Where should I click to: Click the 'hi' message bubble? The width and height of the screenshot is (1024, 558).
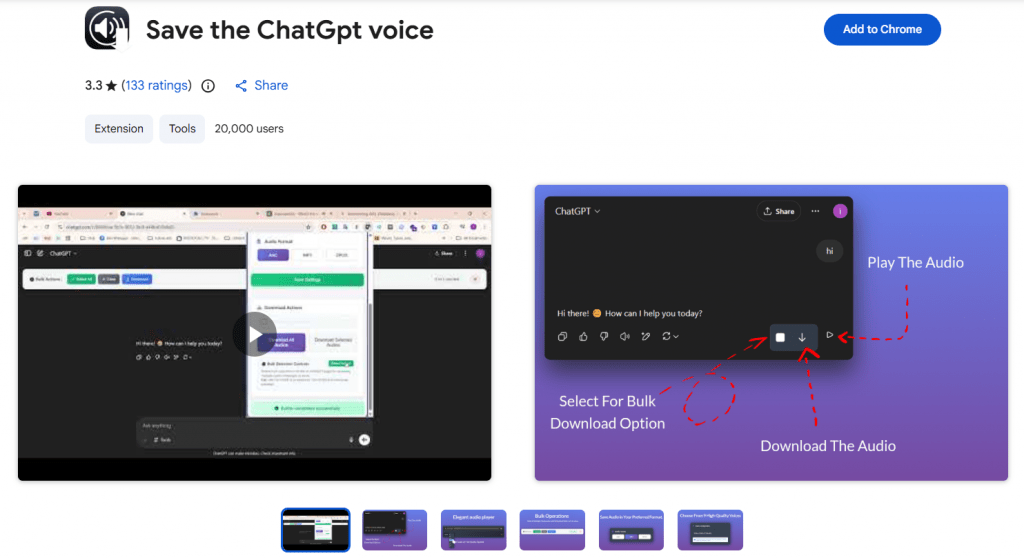point(829,251)
